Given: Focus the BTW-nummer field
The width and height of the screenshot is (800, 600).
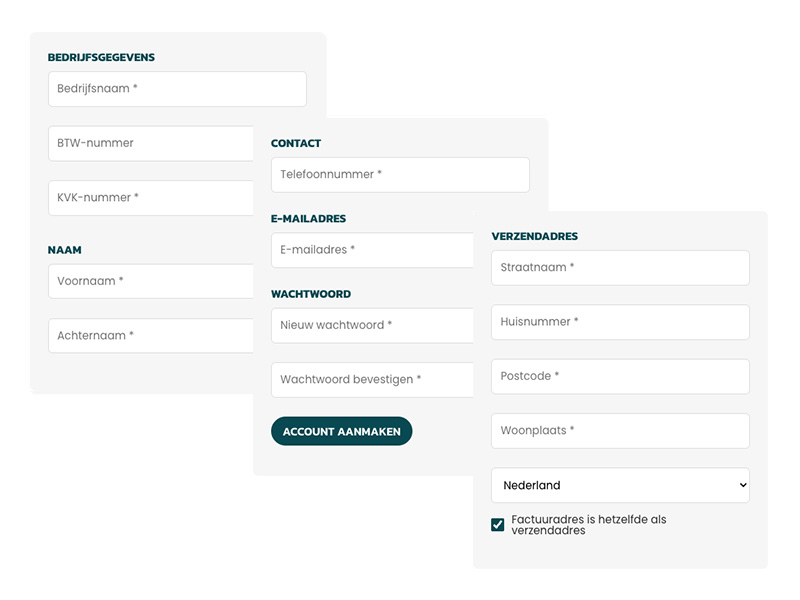Looking at the screenshot, I should point(151,143).
